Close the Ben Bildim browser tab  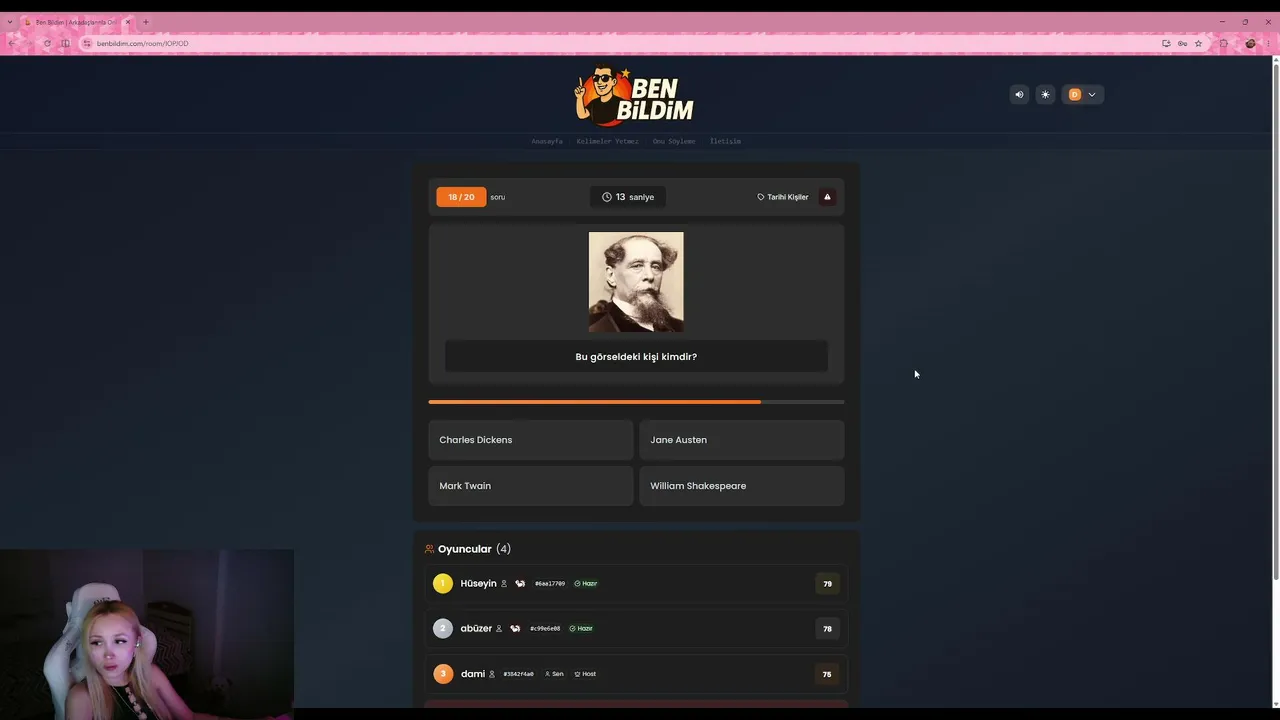[x=128, y=22]
